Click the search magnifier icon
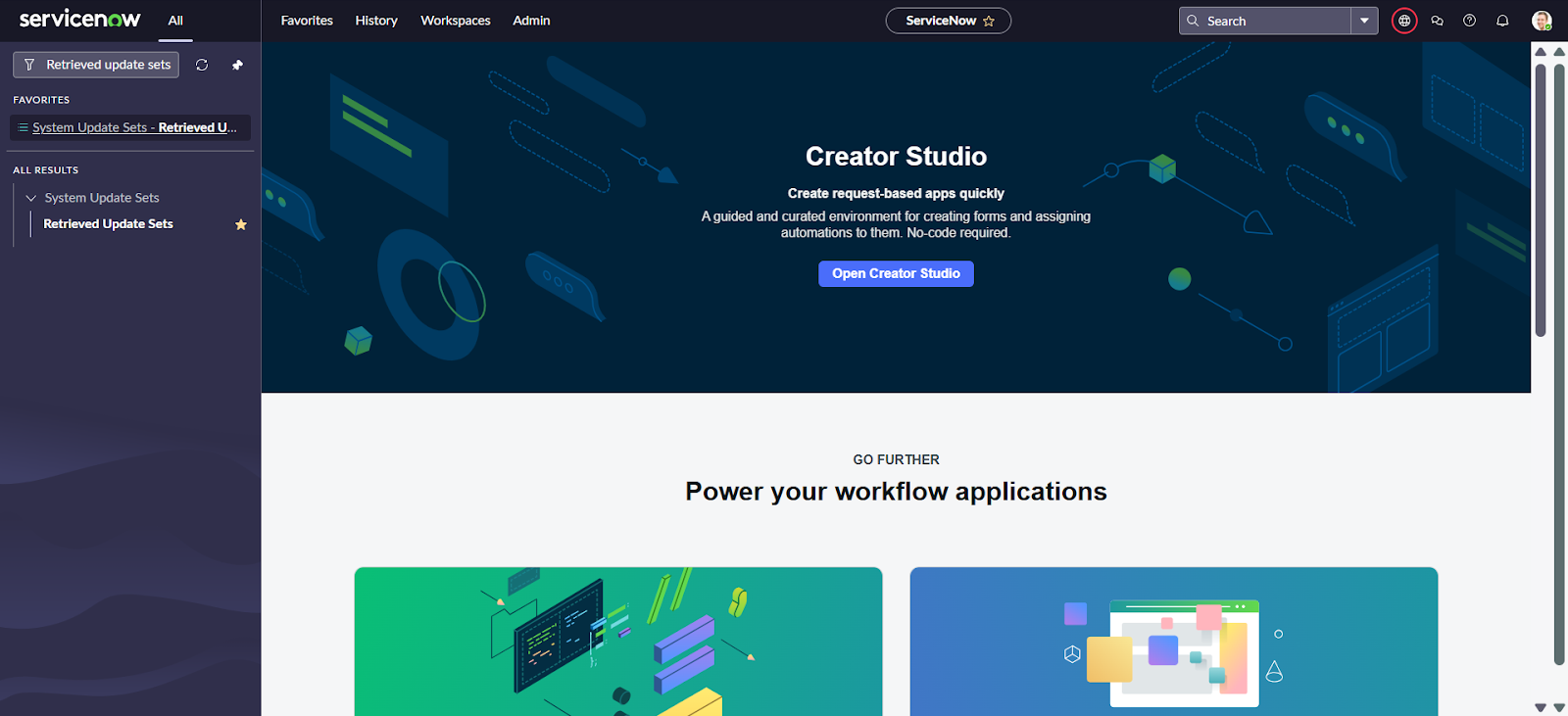The image size is (1568, 716). (x=1193, y=21)
